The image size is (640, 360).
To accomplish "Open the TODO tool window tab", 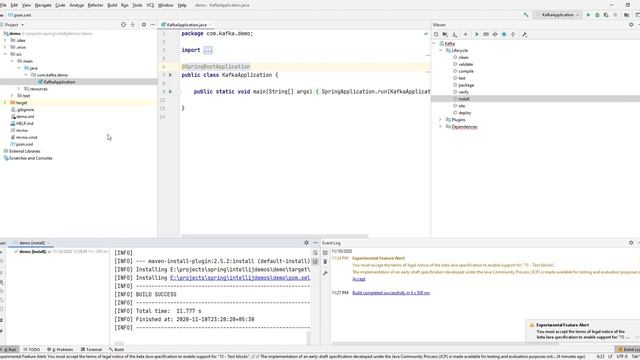I will tap(32, 350).
